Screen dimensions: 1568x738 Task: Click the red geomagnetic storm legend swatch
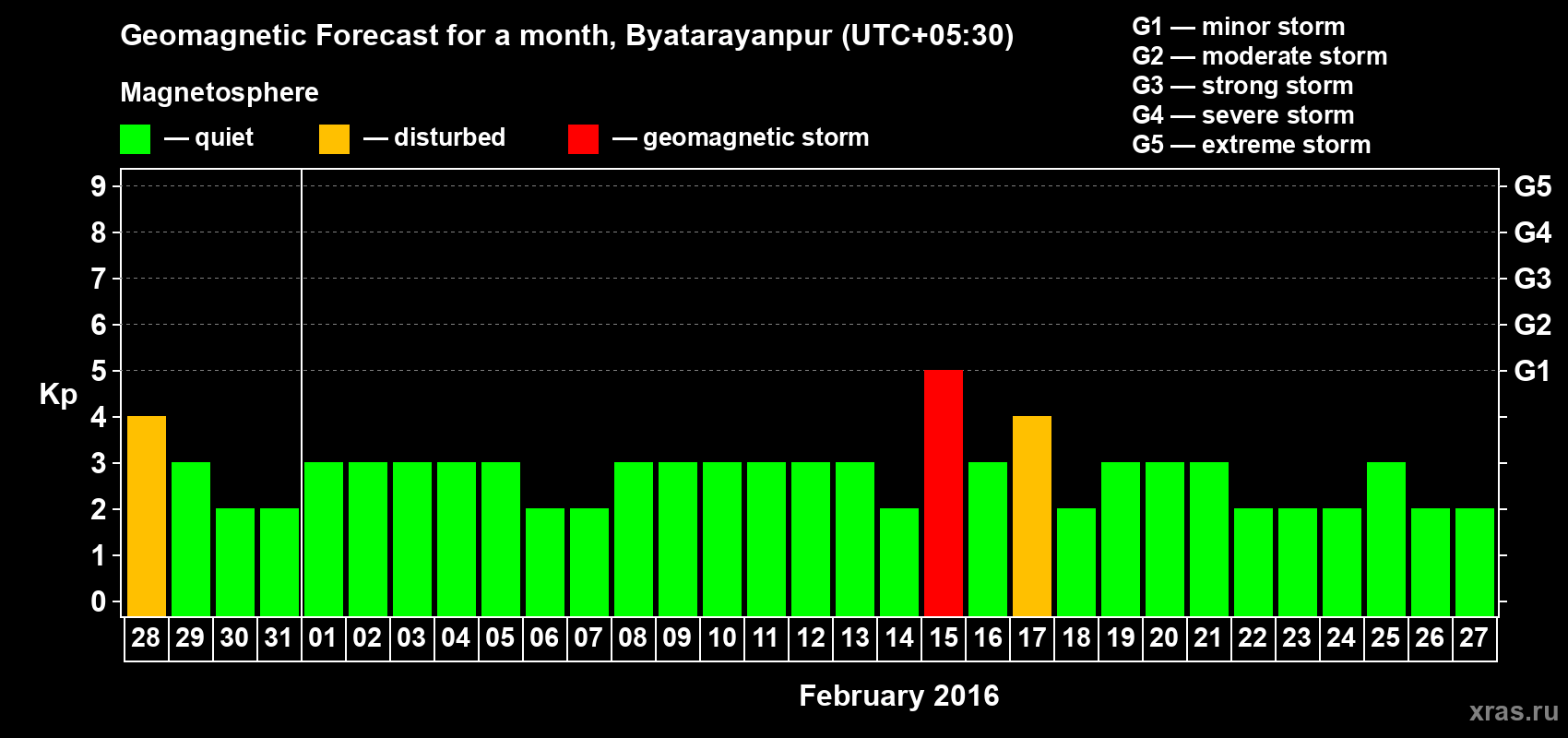584,139
